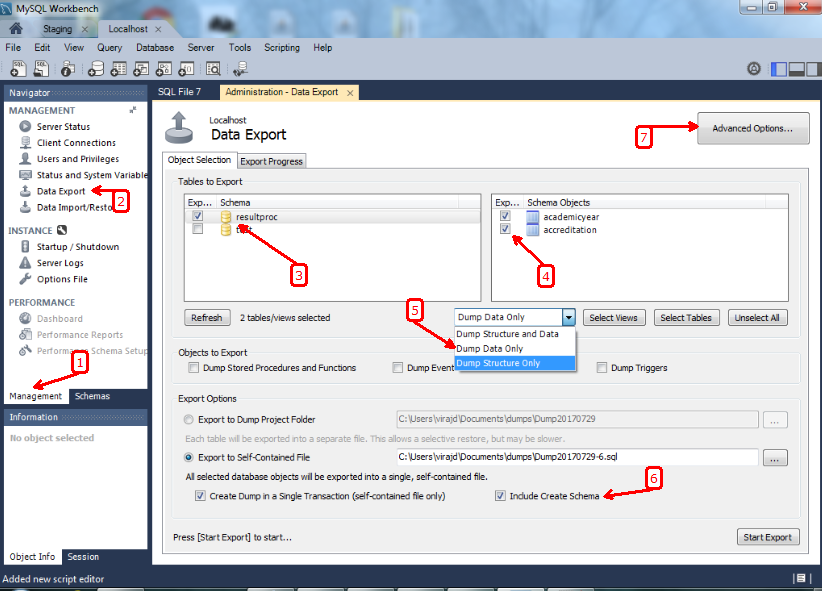Reconnect to DBMS toolbar icon
822x591 pixels.
tap(241, 69)
